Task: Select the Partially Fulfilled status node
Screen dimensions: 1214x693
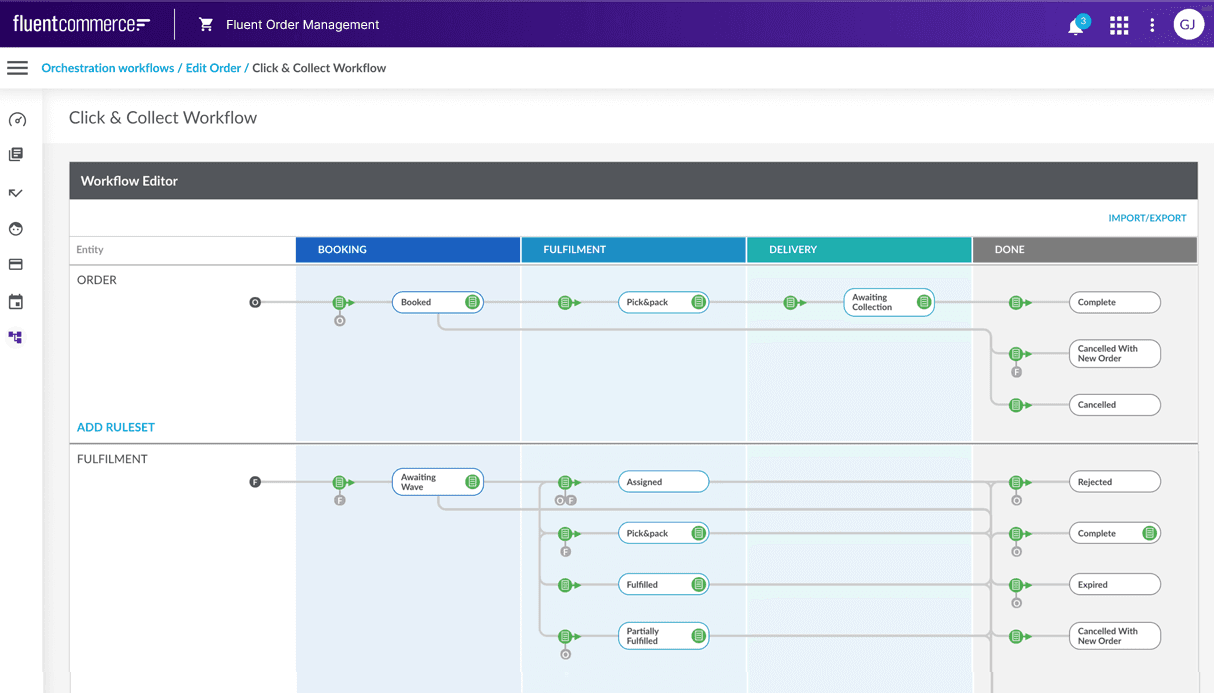Action: tap(663, 636)
